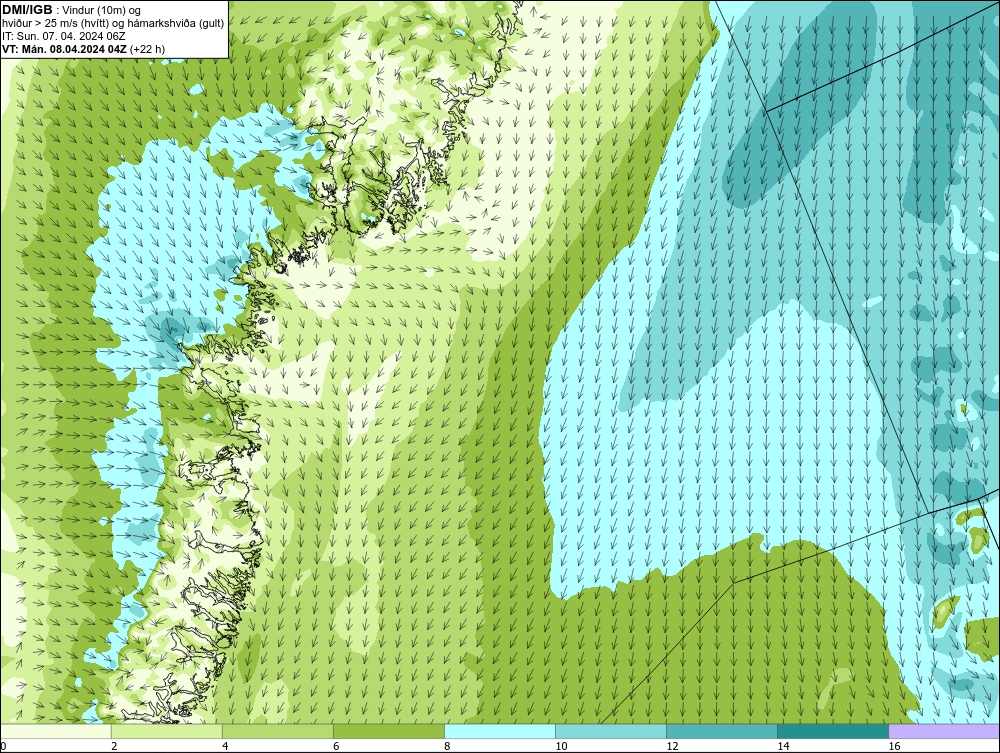
Task: Click the '(+22 h)' forecast offset text
Action: 147,49
